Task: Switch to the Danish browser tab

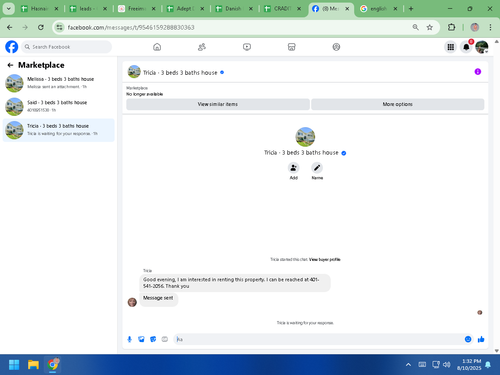Action: pos(234,9)
